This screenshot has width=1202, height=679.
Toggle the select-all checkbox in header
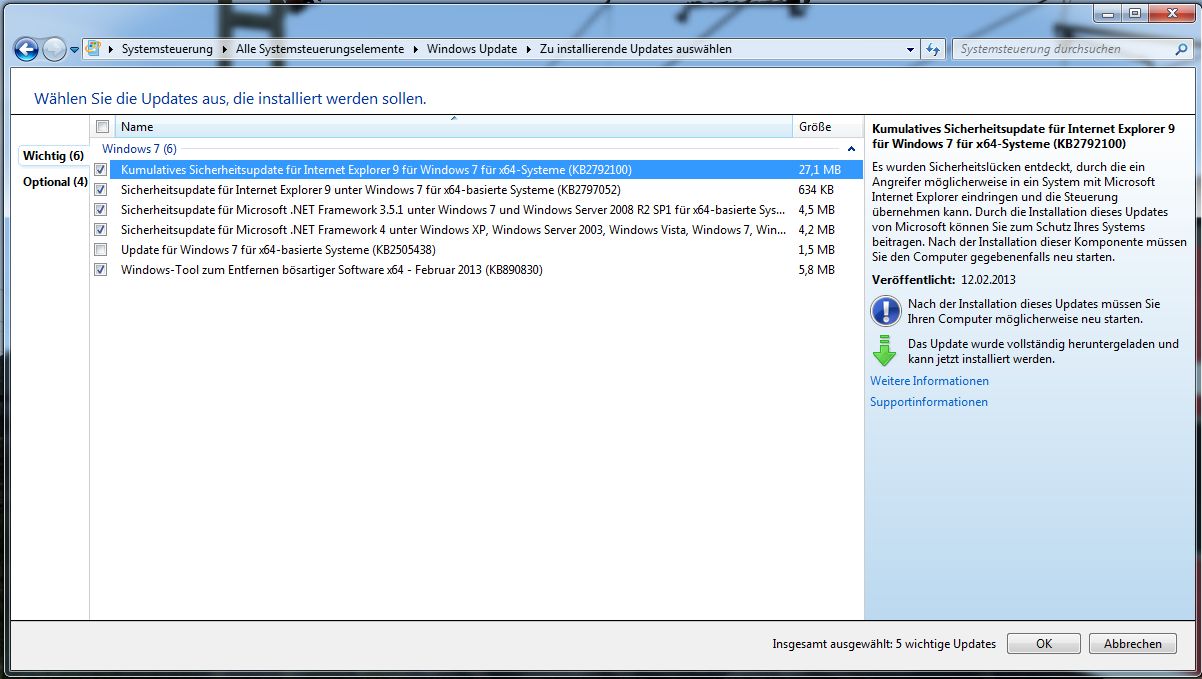[x=102, y=127]
